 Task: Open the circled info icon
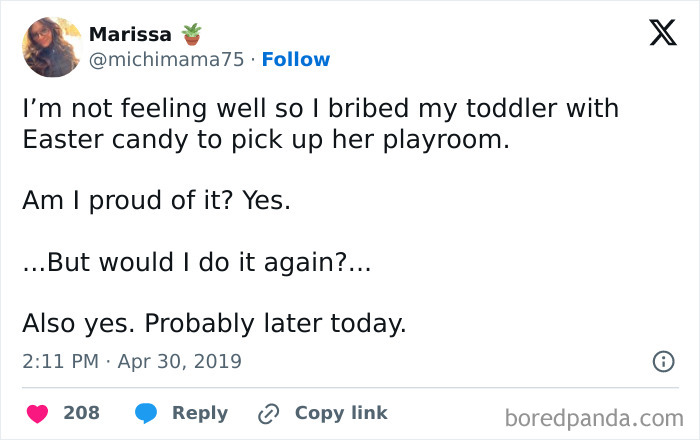click(x=662, y=361)
